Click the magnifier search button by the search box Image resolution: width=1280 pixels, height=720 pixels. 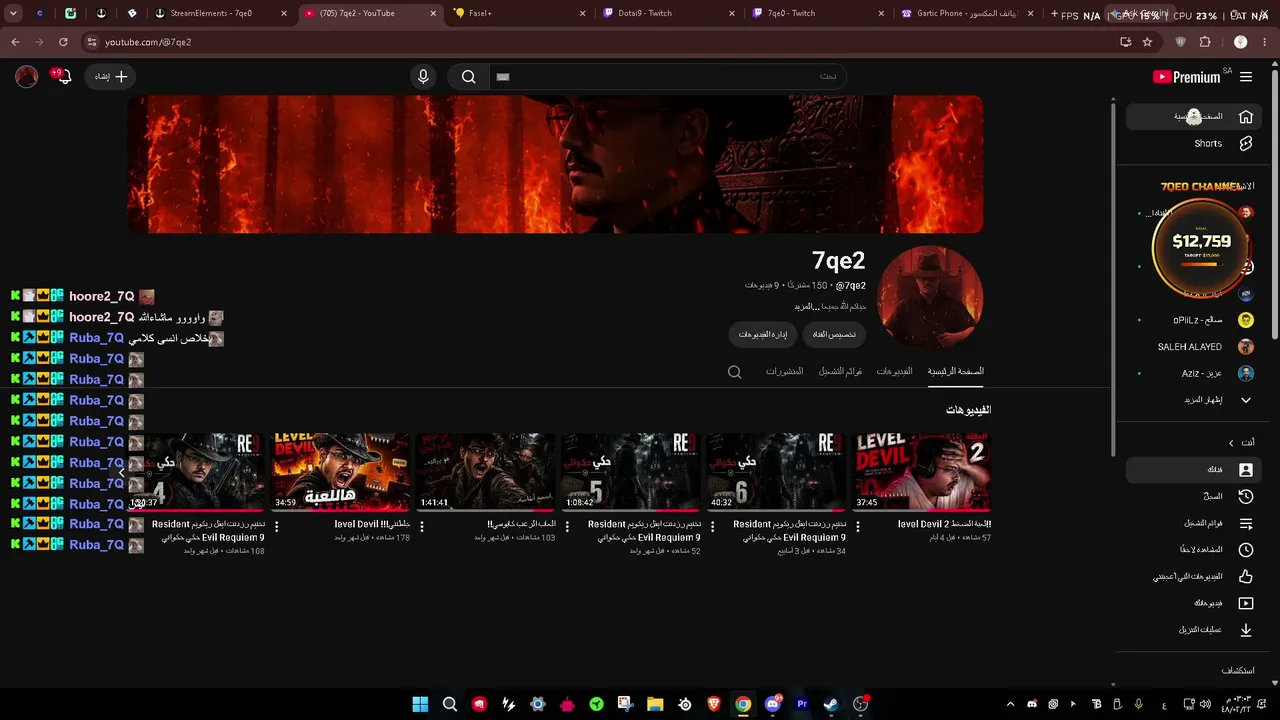[x=468, y=77]
